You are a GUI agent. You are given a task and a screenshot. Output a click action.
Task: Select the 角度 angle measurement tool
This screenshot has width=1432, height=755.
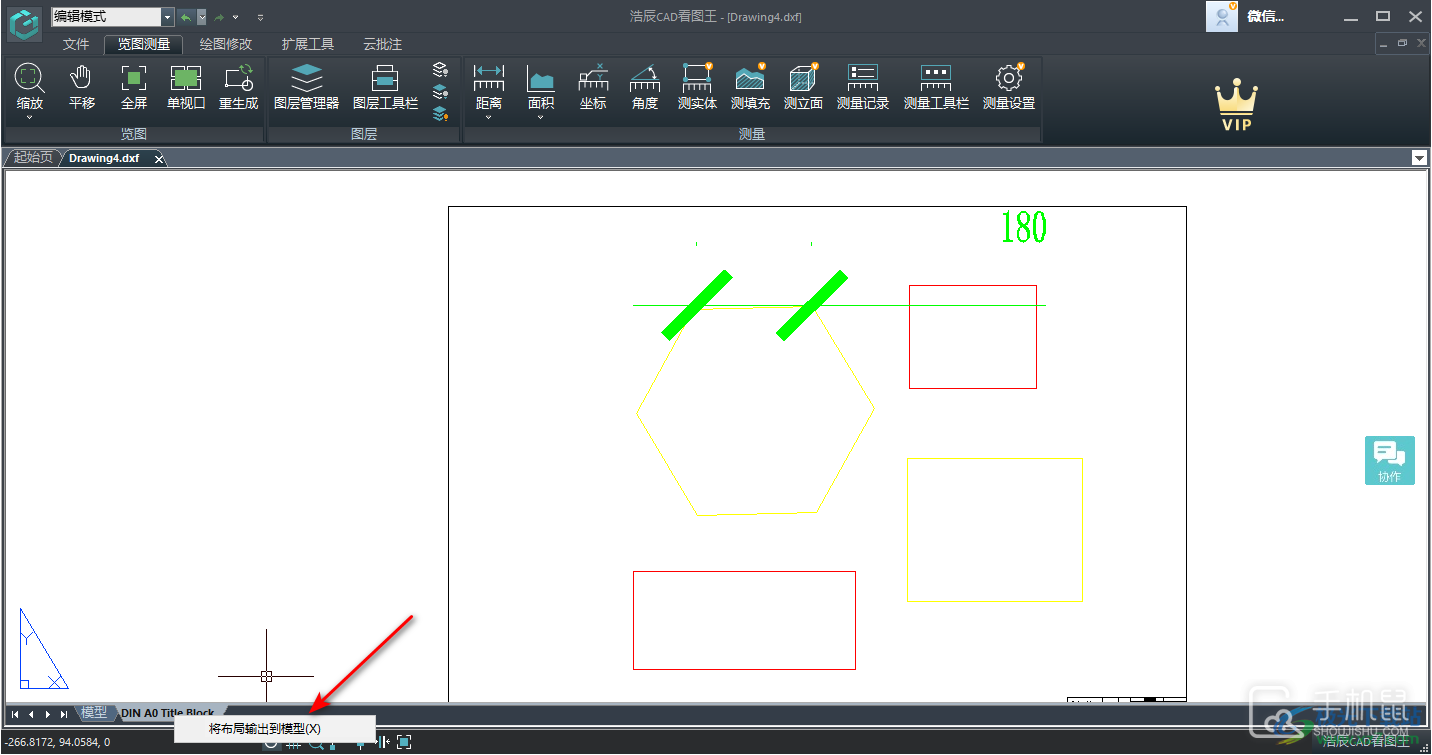coord(645,86)
